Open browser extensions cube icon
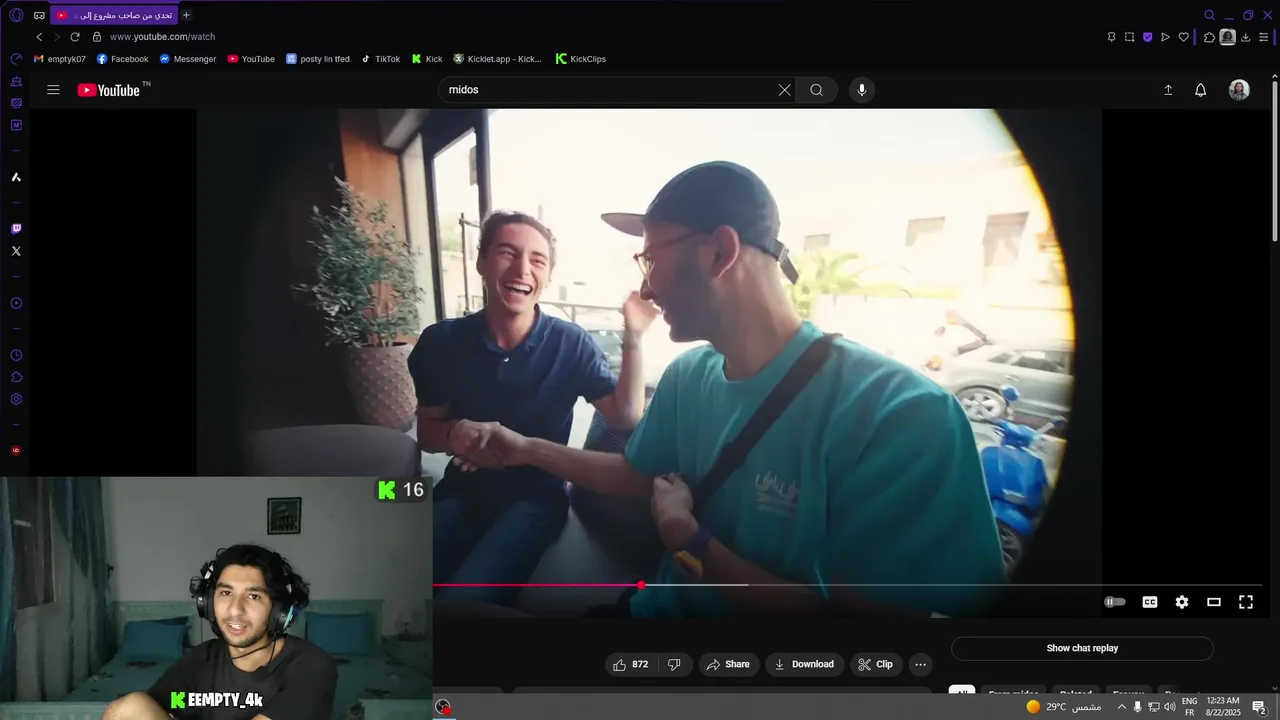1280x720 pixels. point(1209,37)
